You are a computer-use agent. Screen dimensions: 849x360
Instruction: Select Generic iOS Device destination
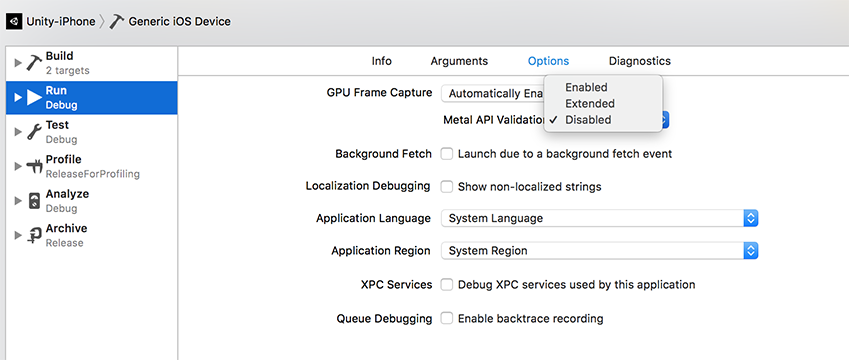point(180,22)
